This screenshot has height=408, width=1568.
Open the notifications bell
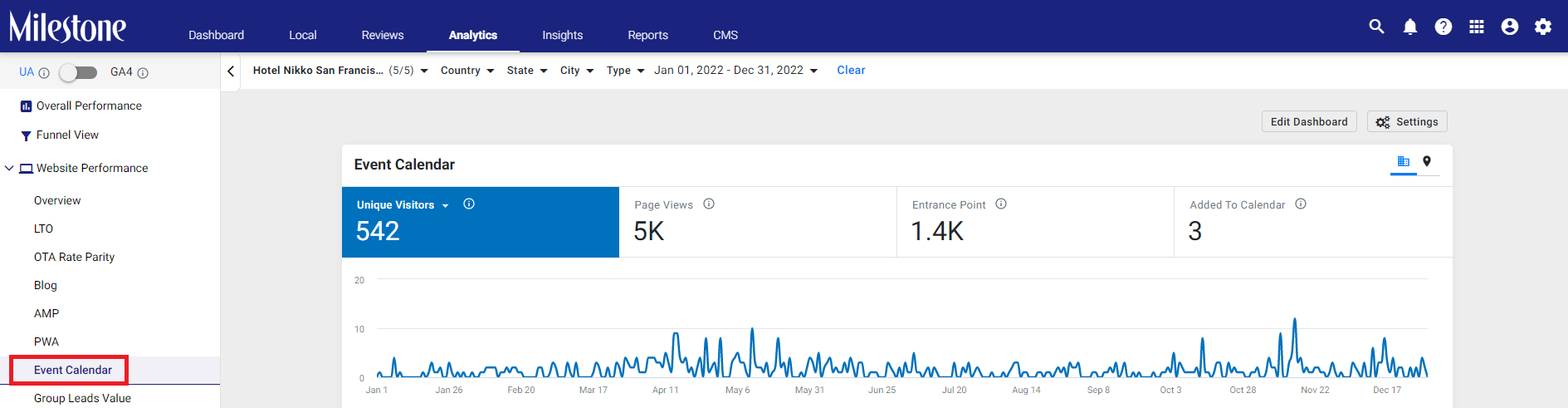(1410, 27)
